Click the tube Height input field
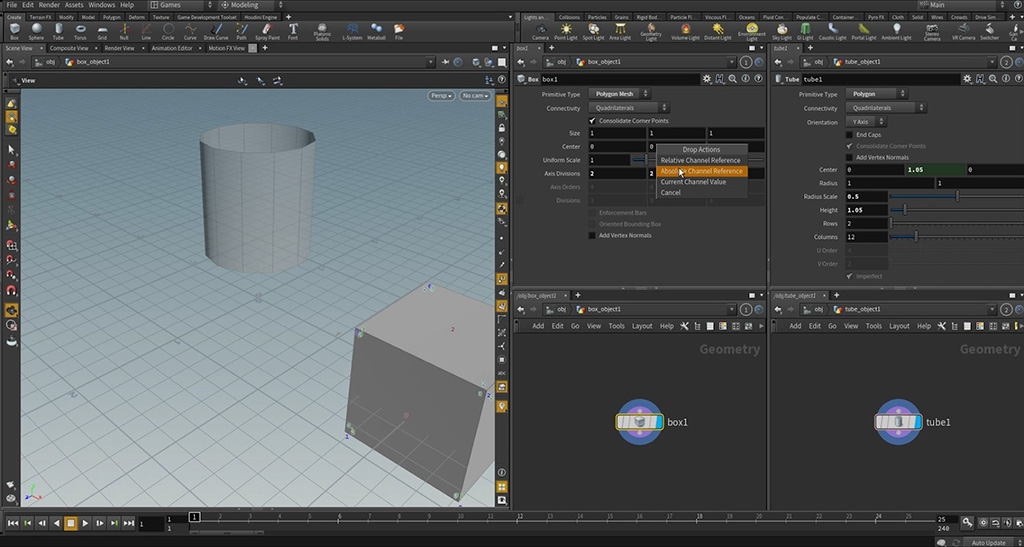 (x=866, y=210)
